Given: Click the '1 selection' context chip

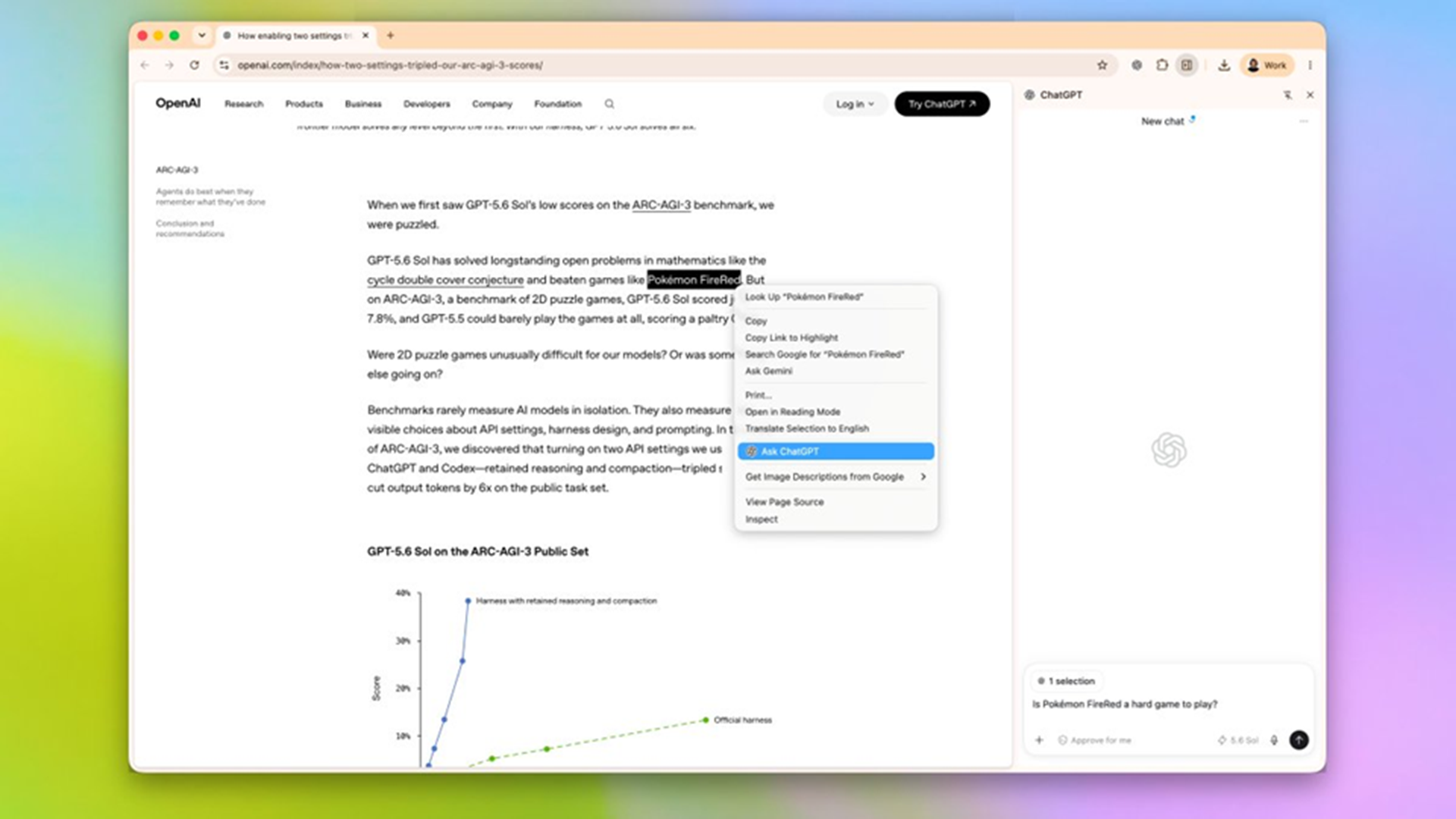Looking at the screenshot, I should coord(1066,681).
